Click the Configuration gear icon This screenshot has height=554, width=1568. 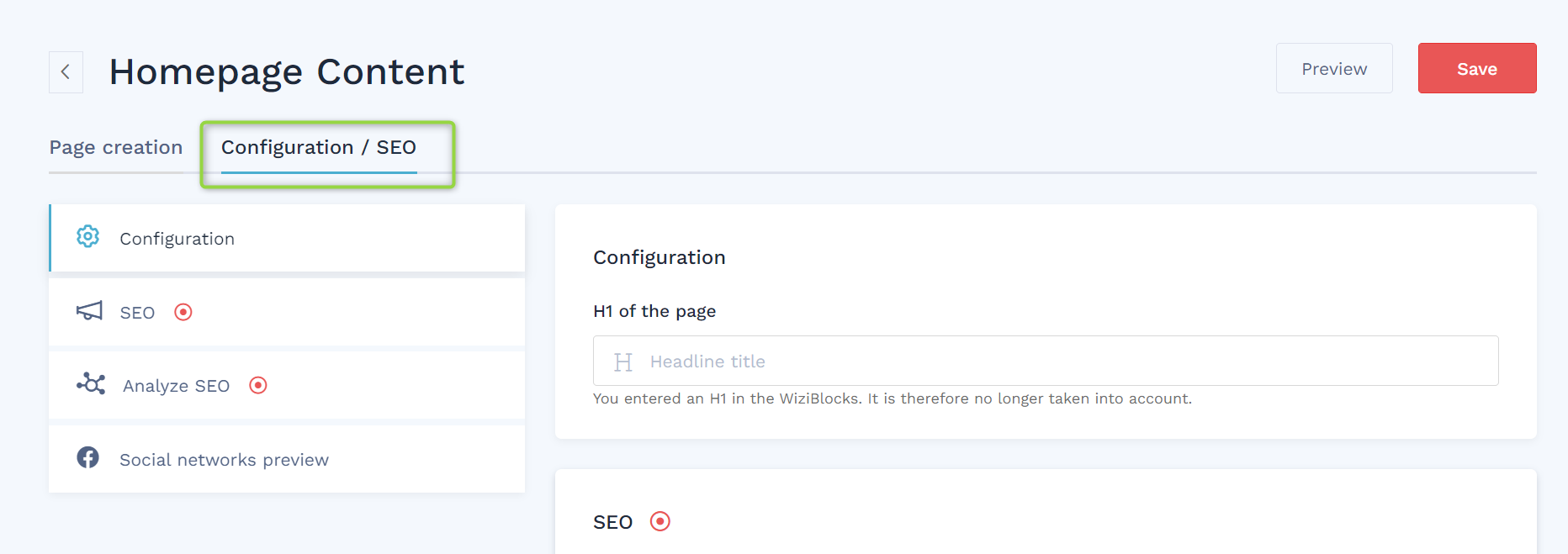88,237
